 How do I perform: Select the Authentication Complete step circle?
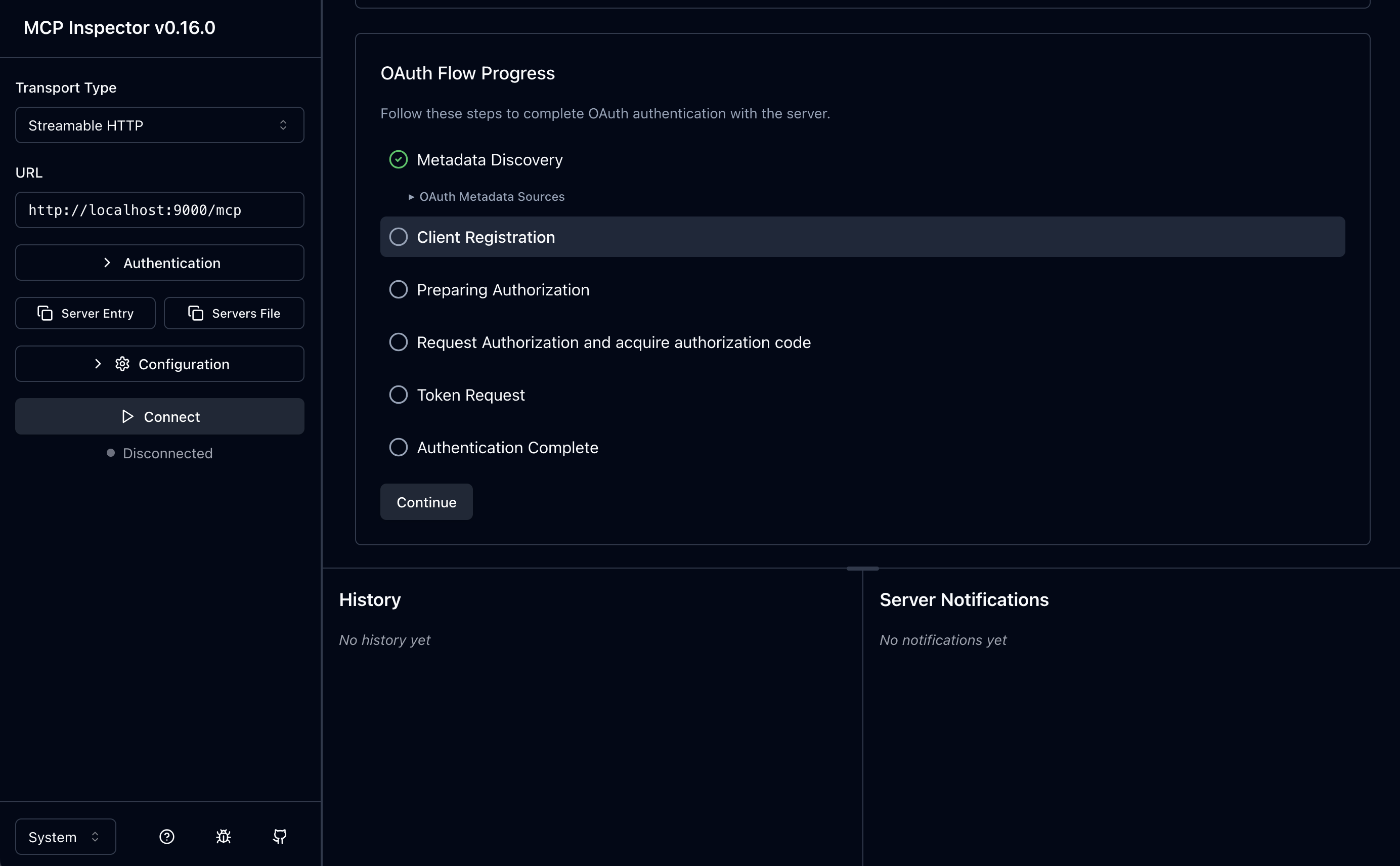coord(399,447)
